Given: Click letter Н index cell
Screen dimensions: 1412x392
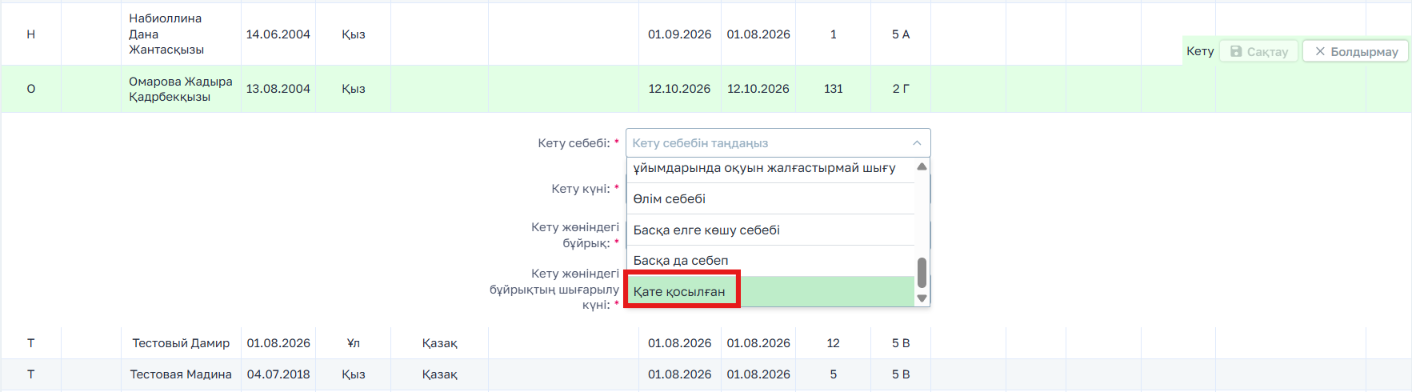Looking at the screenshot, I should (x=30, y=34).
